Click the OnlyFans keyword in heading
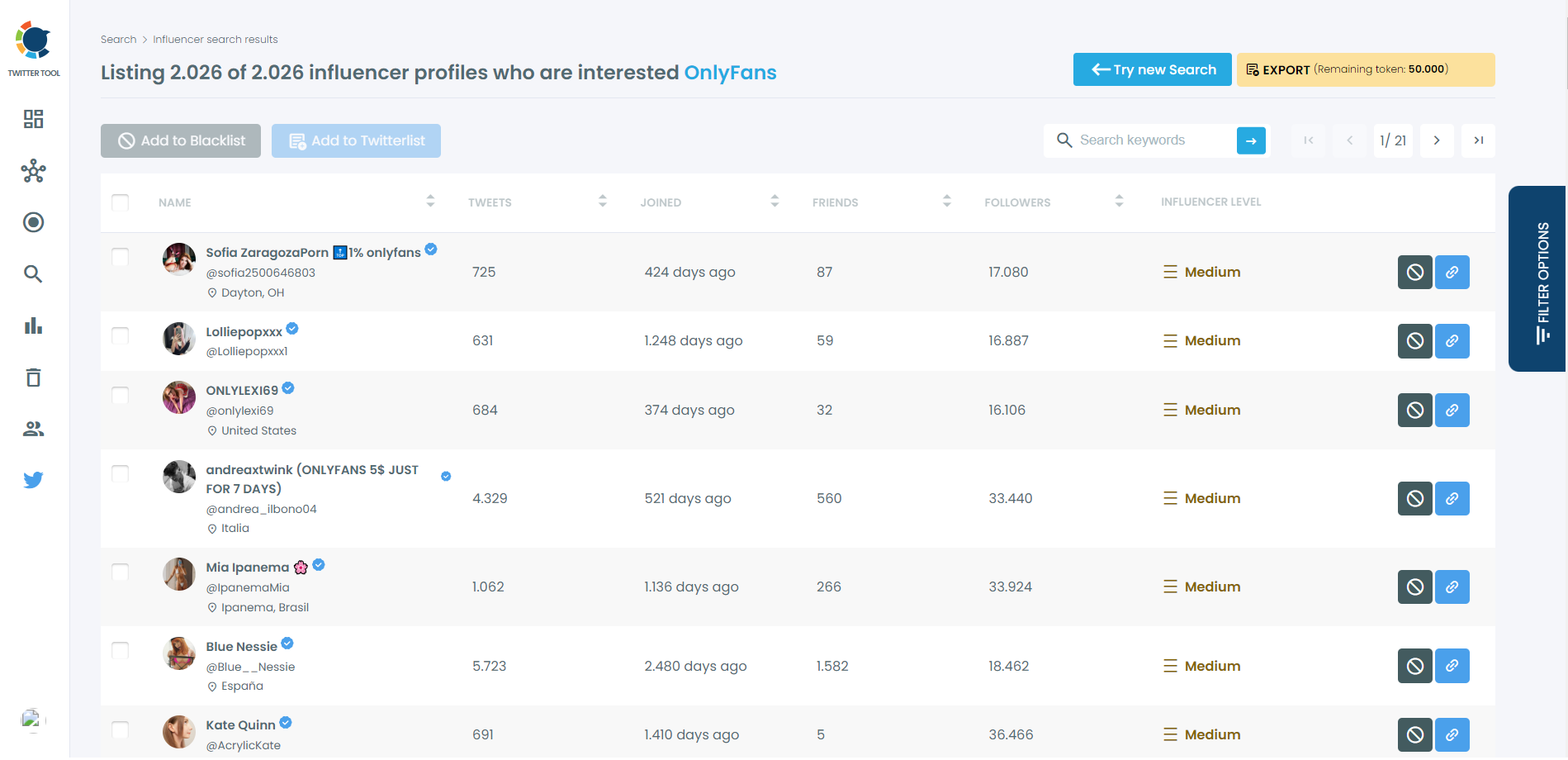The image size is (1568, 760). 730,73
